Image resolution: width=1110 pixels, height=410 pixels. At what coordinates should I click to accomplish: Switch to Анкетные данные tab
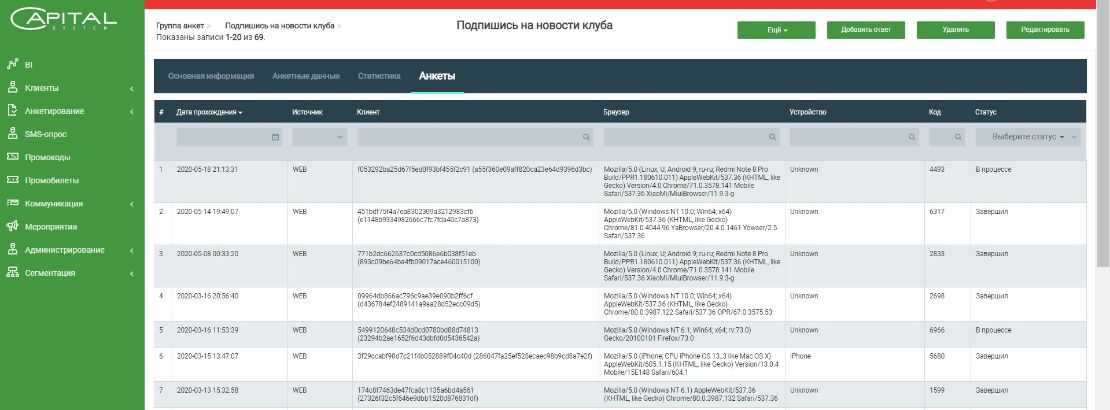pyautogui.click(x=306, y=76)
